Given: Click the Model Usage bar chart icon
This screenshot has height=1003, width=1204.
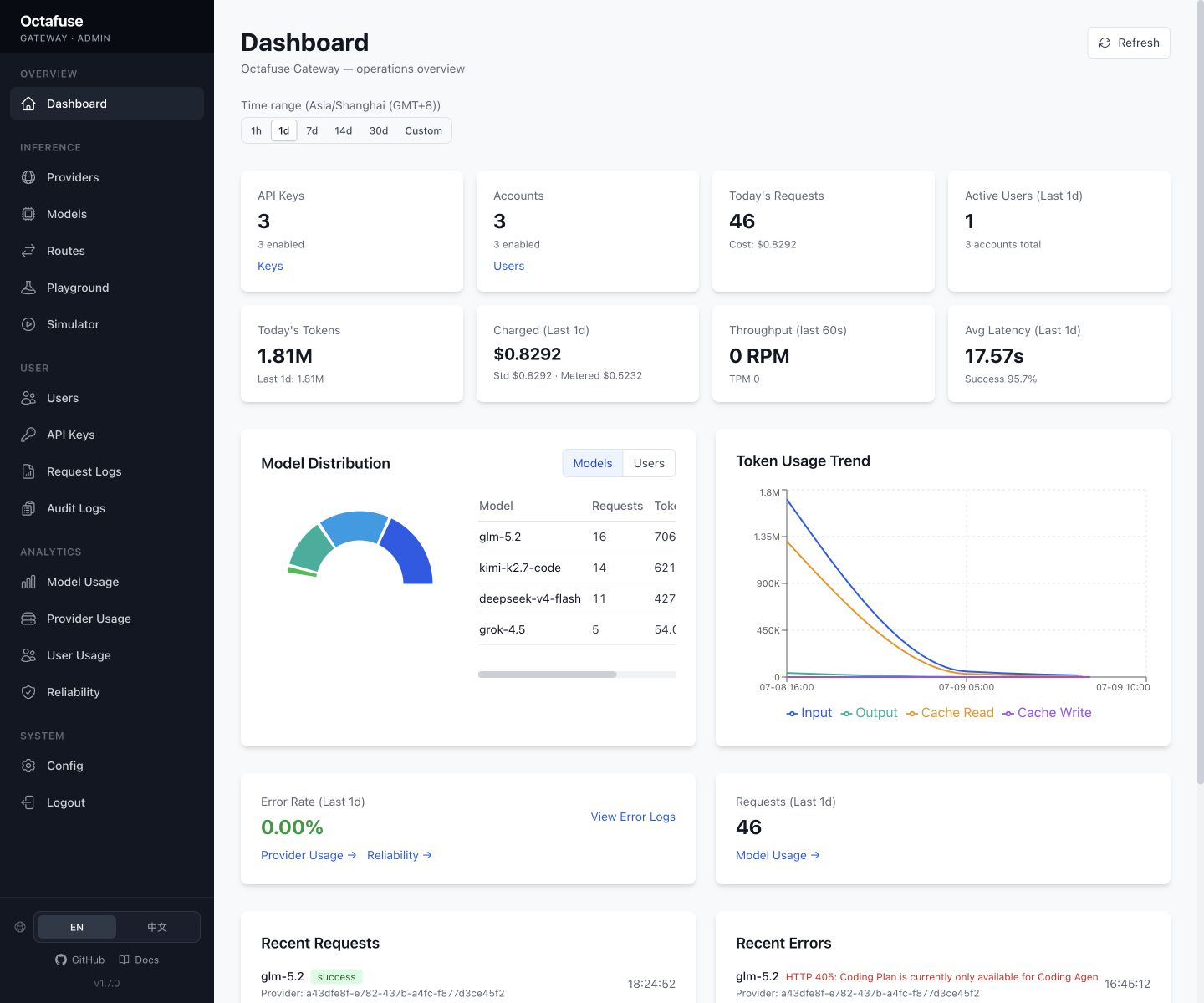Looking at the screenshot, I should (x=28, y=582).
